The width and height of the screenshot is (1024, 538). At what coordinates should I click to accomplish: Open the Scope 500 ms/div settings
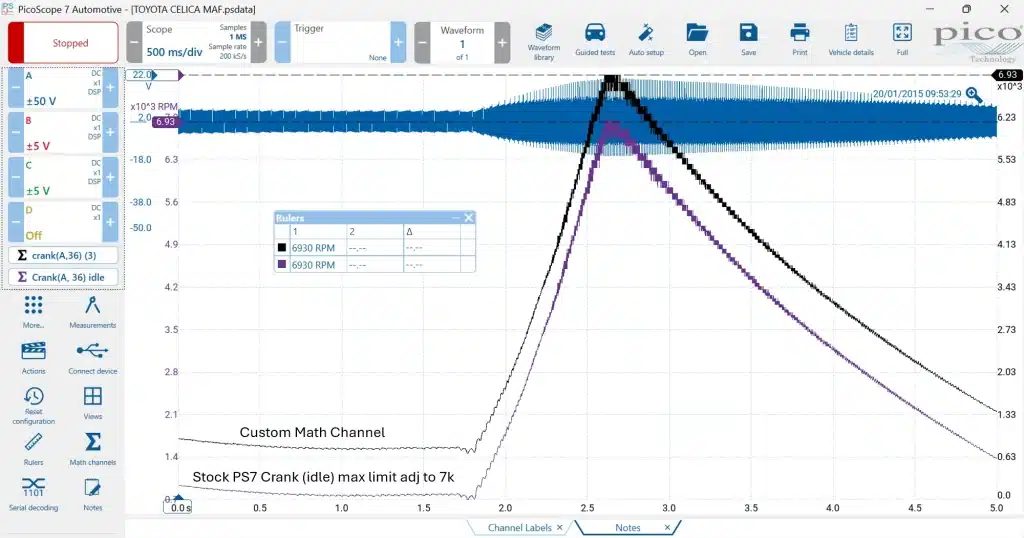[196, 42]
